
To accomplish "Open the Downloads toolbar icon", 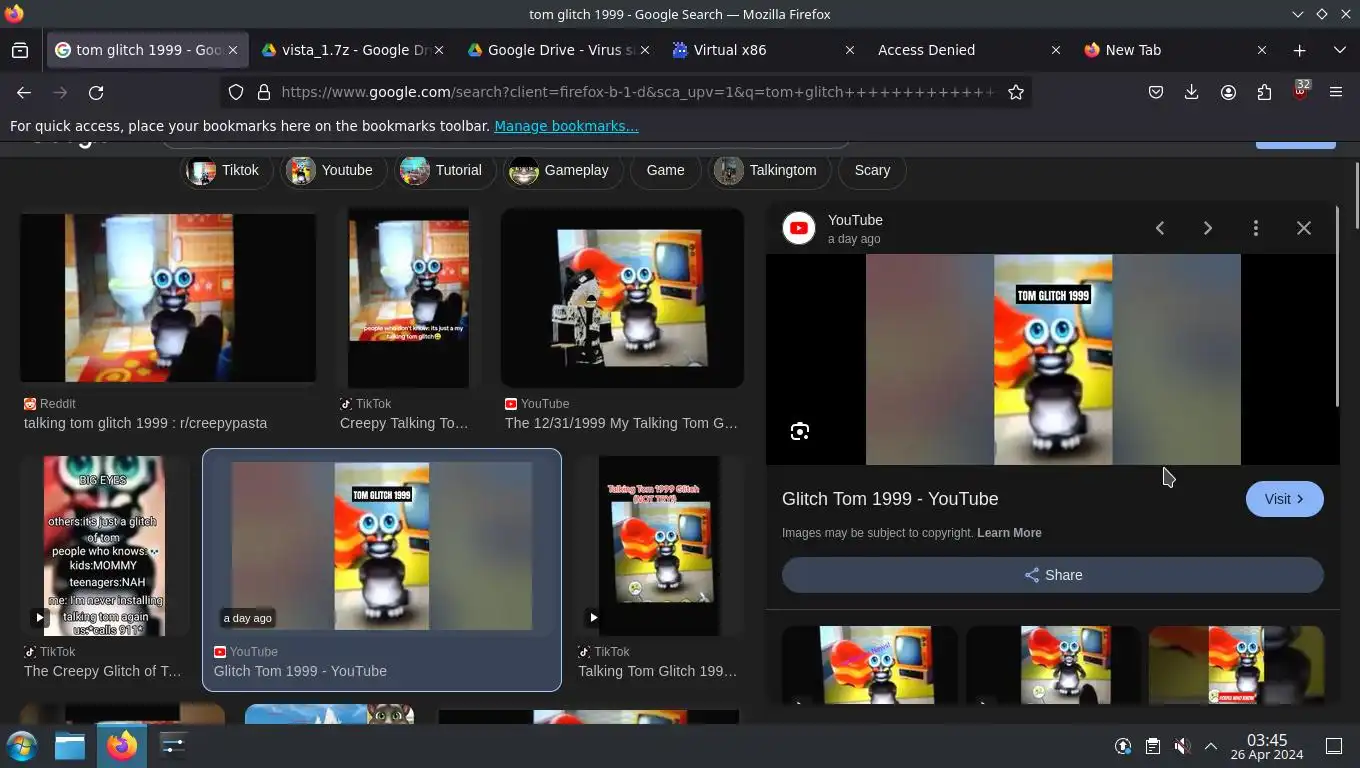I will pyautogui.click(x=1191, y=92).
